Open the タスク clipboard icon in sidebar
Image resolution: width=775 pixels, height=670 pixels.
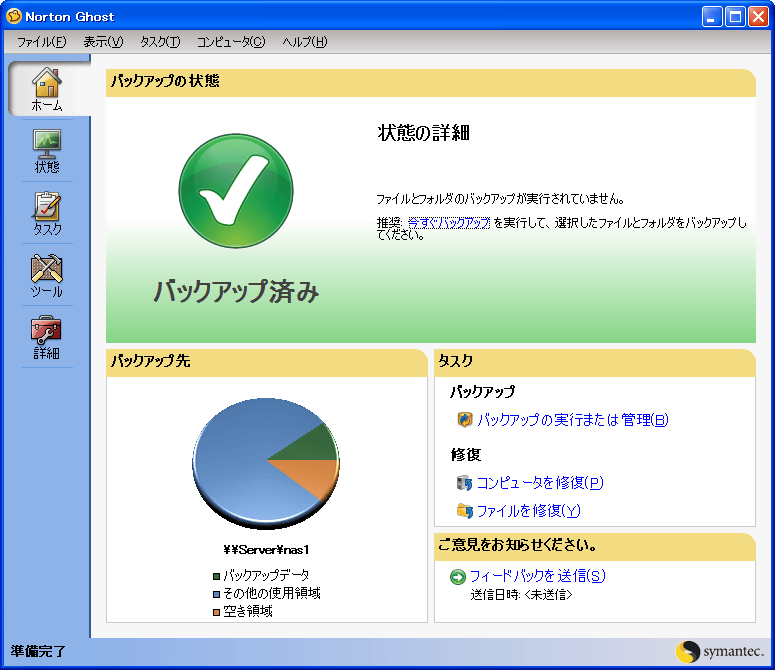click(x=47, y=207)
